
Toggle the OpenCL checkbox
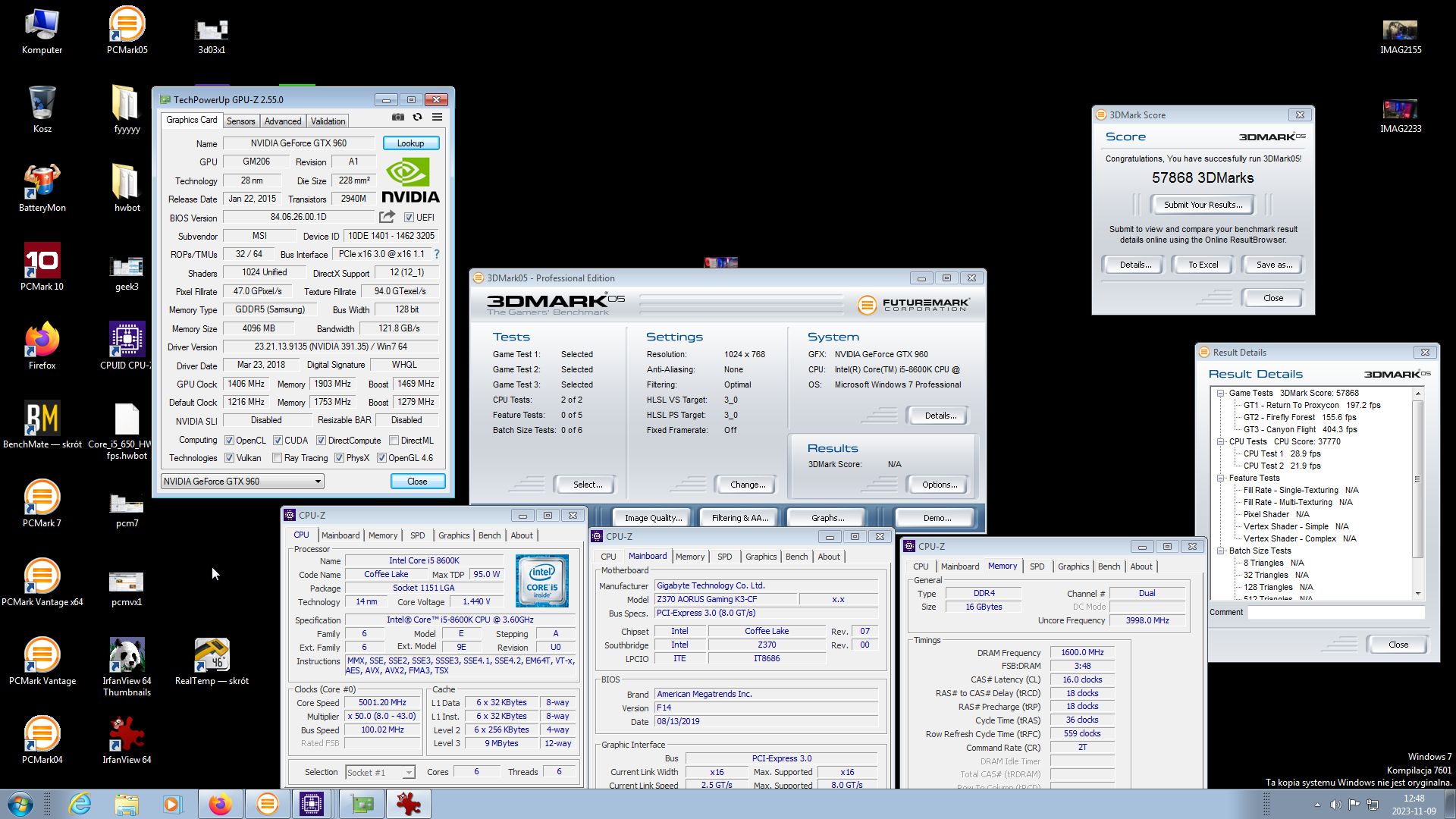click(229, 441)
